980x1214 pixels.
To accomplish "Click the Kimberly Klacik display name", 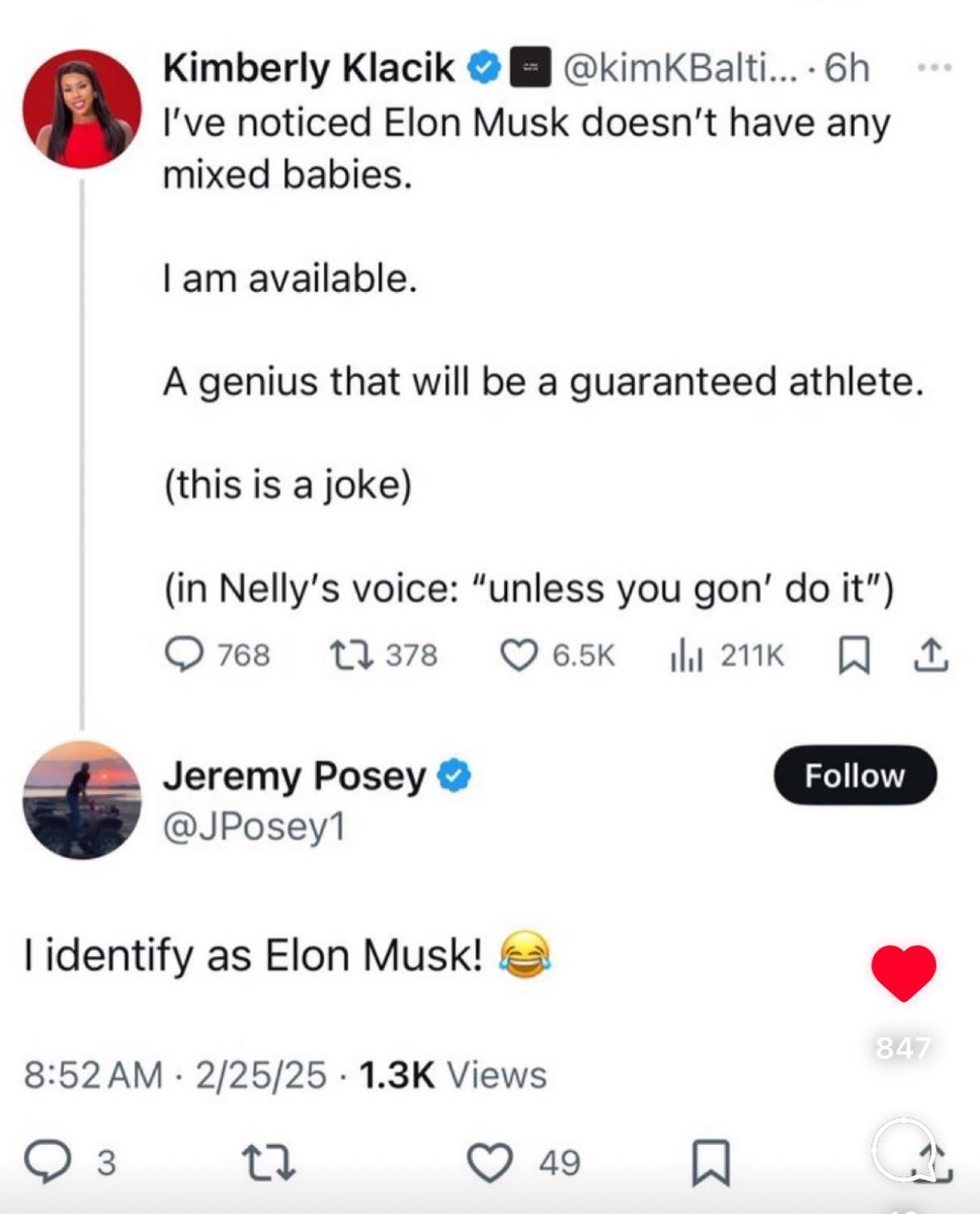I will tap(308, 68).
